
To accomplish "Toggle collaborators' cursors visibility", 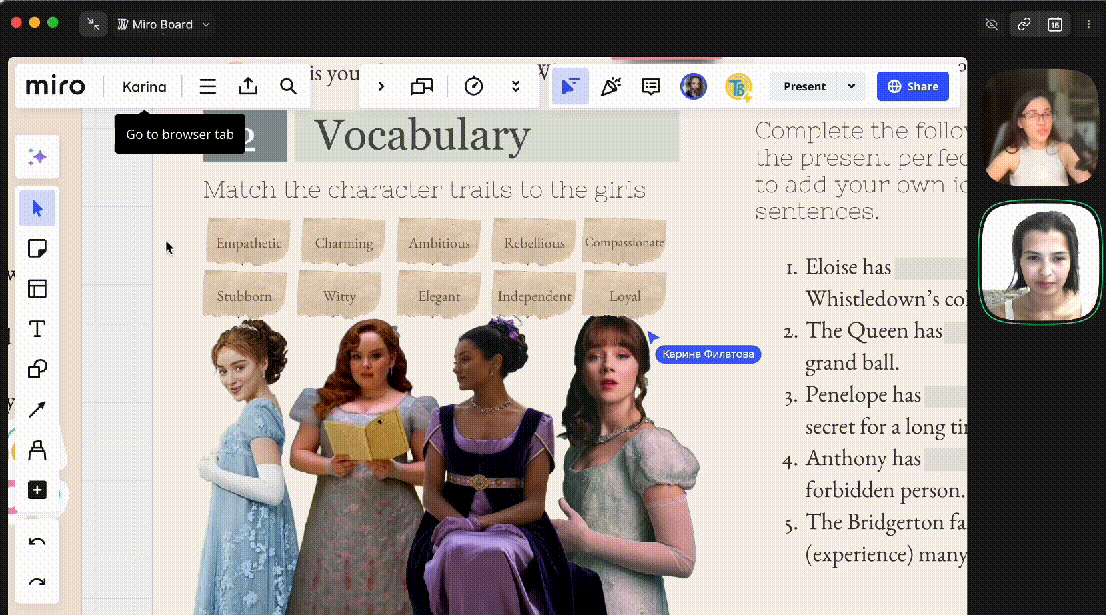I will [570, 87].
